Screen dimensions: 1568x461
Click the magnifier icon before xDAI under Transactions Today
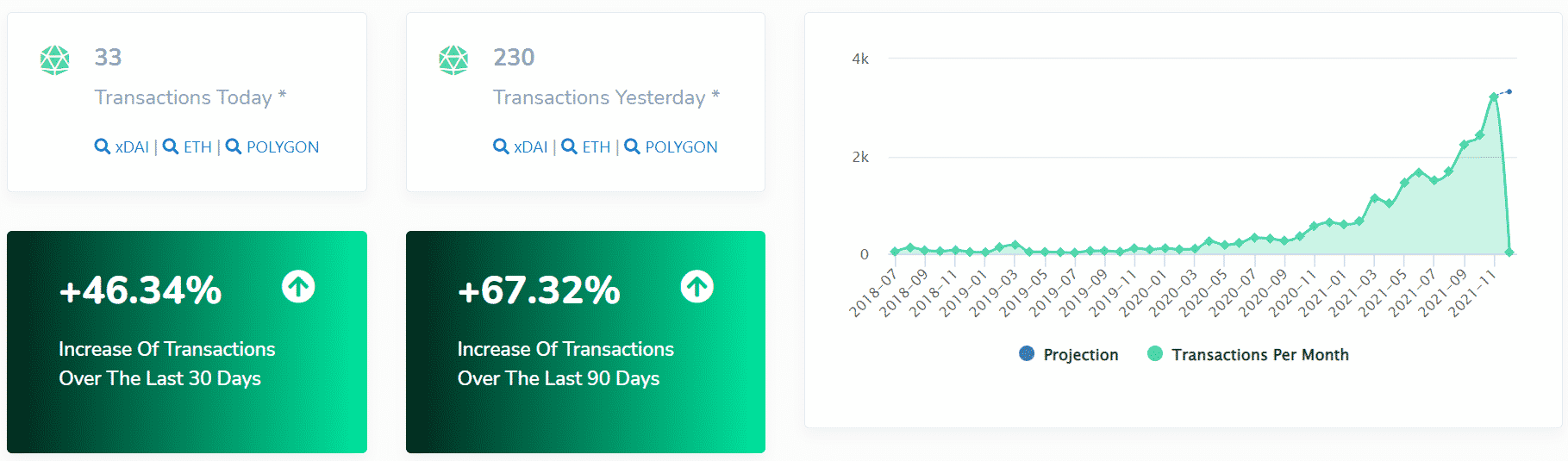click(102, 146)
